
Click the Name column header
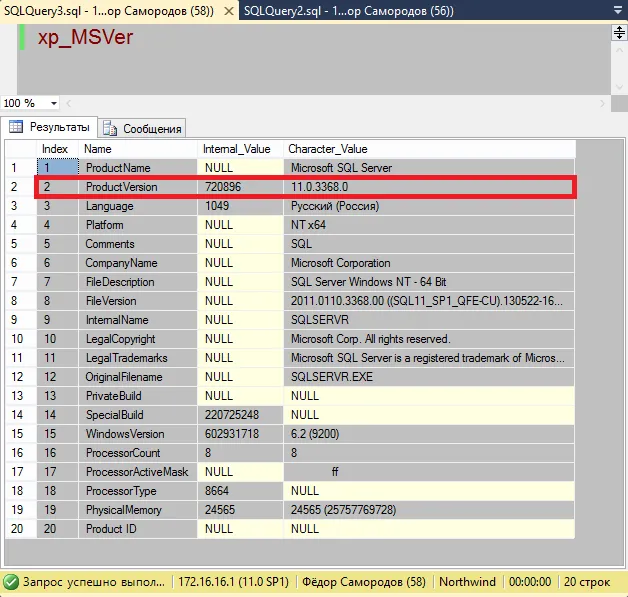point(98,149)
